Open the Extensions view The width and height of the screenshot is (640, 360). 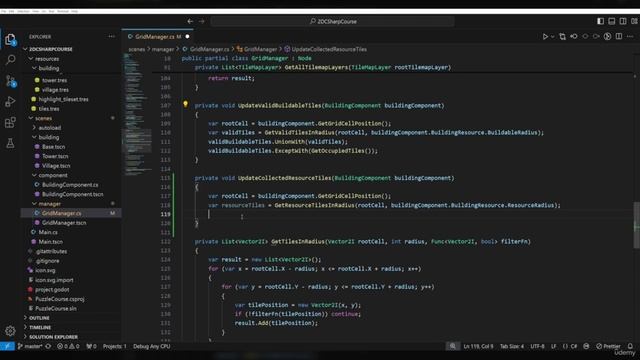[x=10, y=122]
